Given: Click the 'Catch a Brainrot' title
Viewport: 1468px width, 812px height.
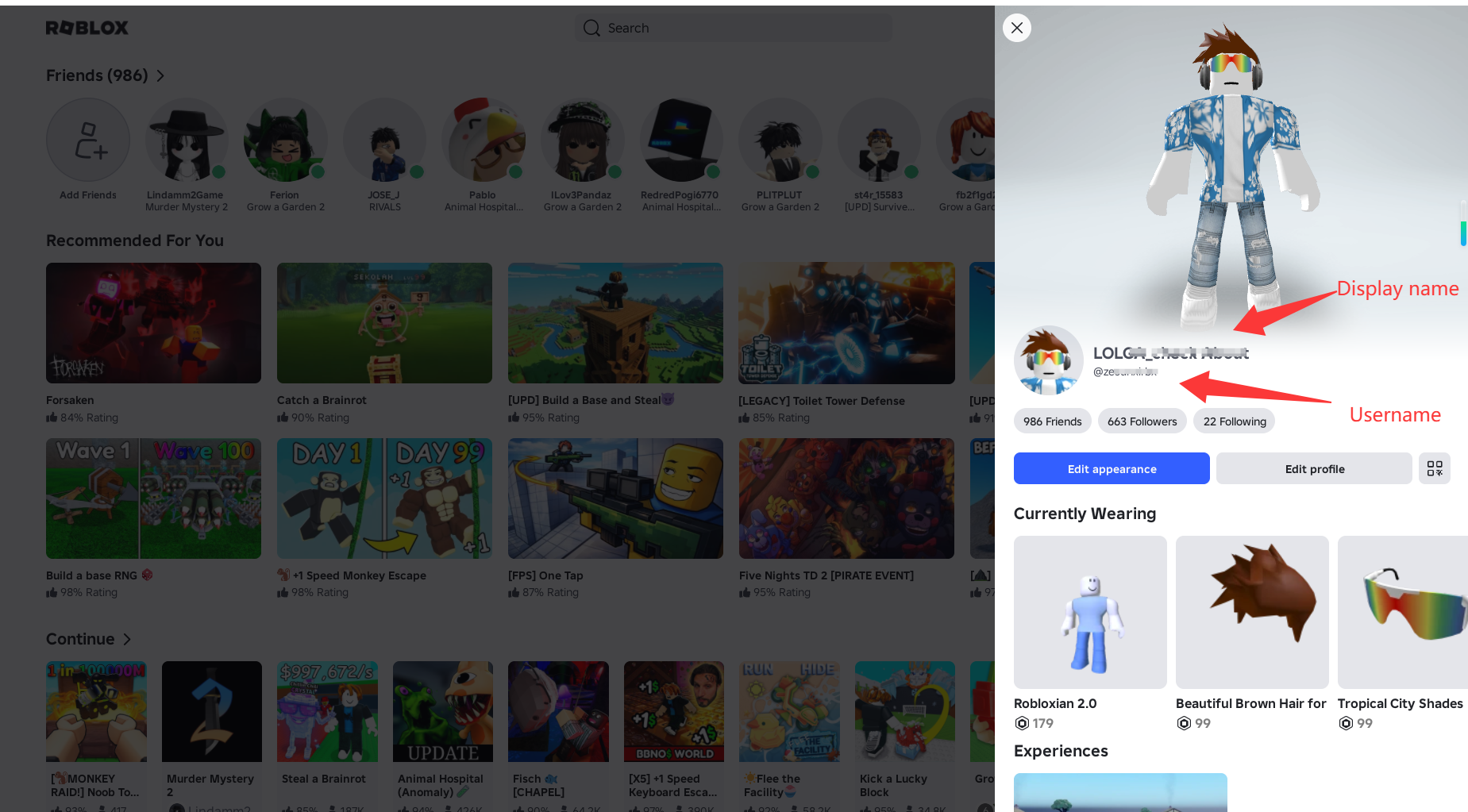Looking at the screenshot, I should (322, 400).
